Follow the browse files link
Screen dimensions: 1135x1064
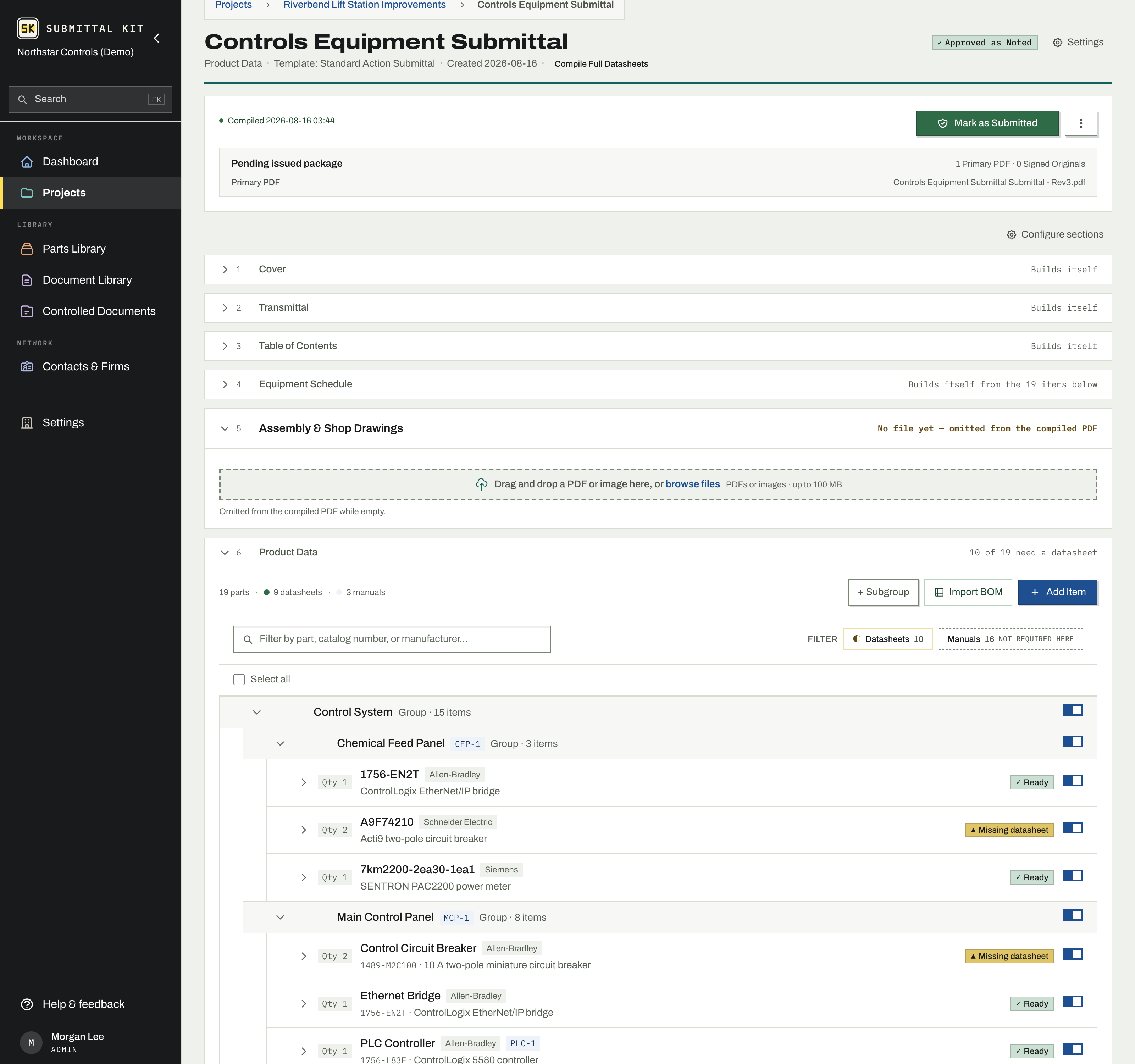(x=693, y=484)
